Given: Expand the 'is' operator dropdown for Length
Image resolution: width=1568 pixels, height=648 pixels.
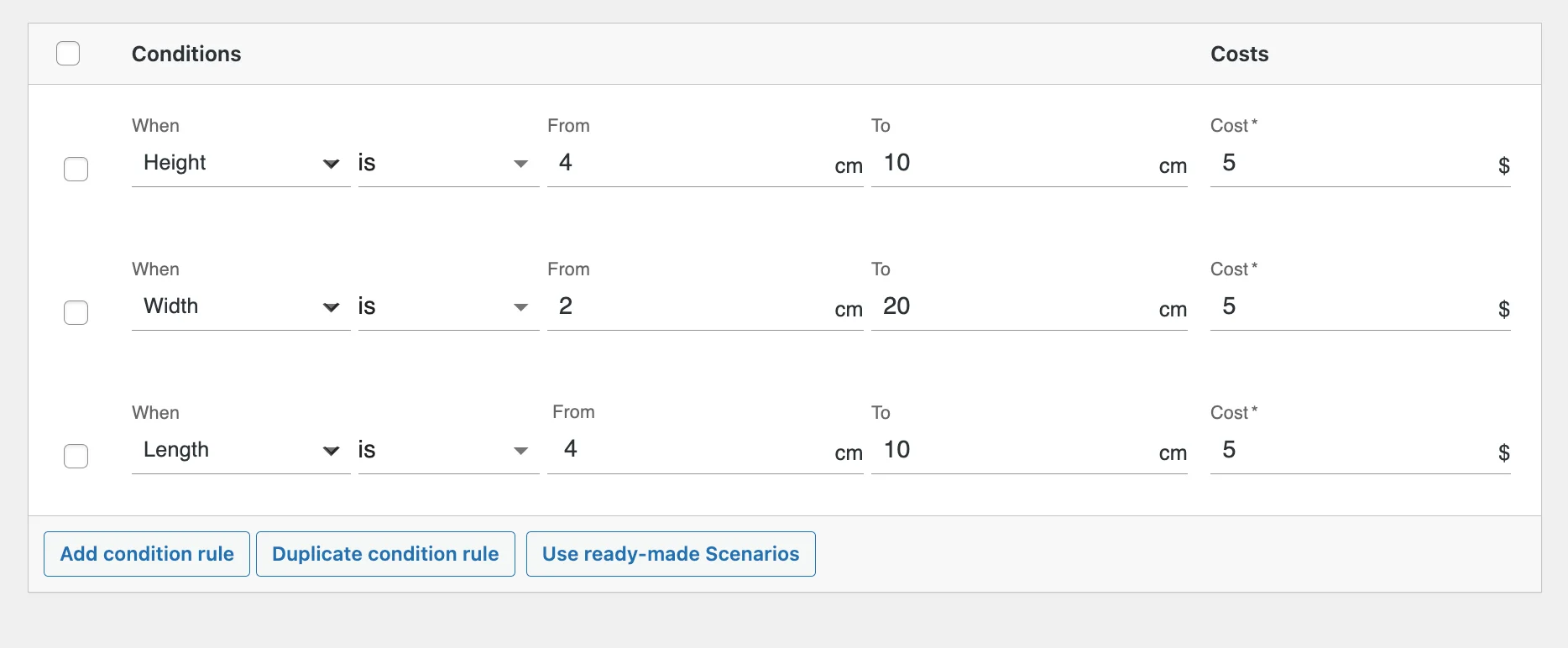Looking at the screenshot, I should click(447, 451).
